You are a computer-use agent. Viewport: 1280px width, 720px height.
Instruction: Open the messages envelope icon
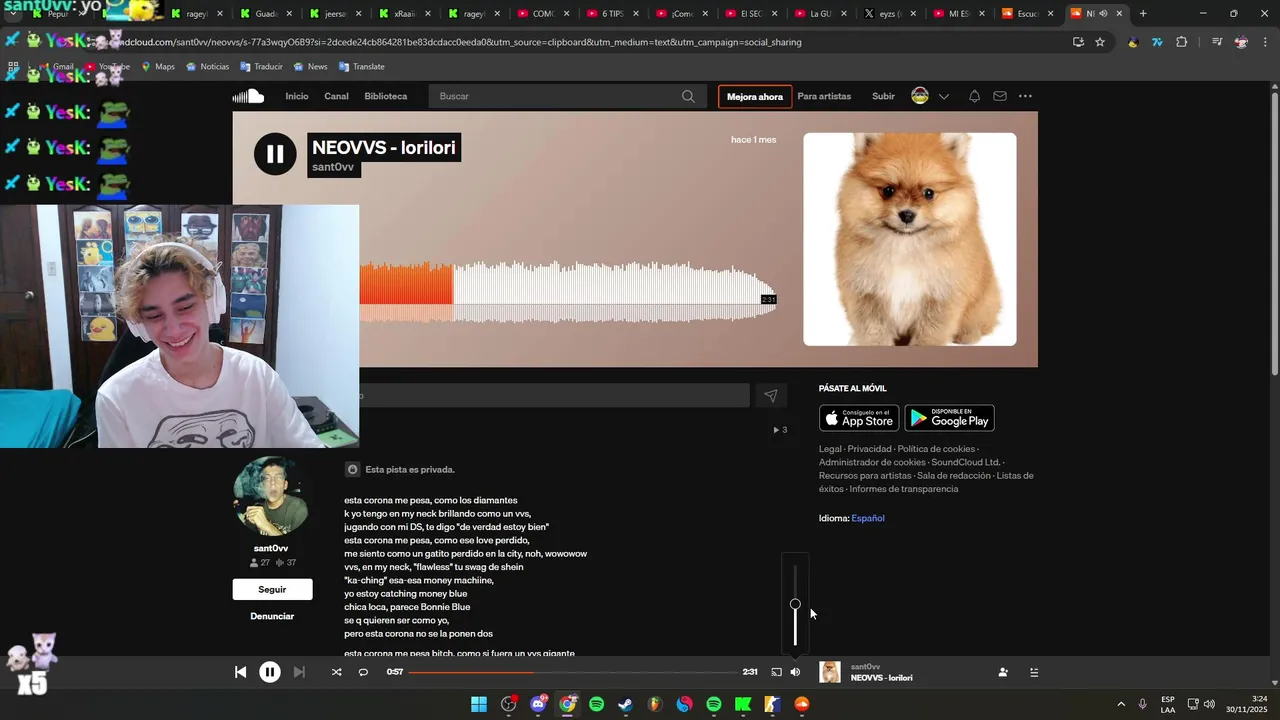pyautogui.click(x=999, y=96)
